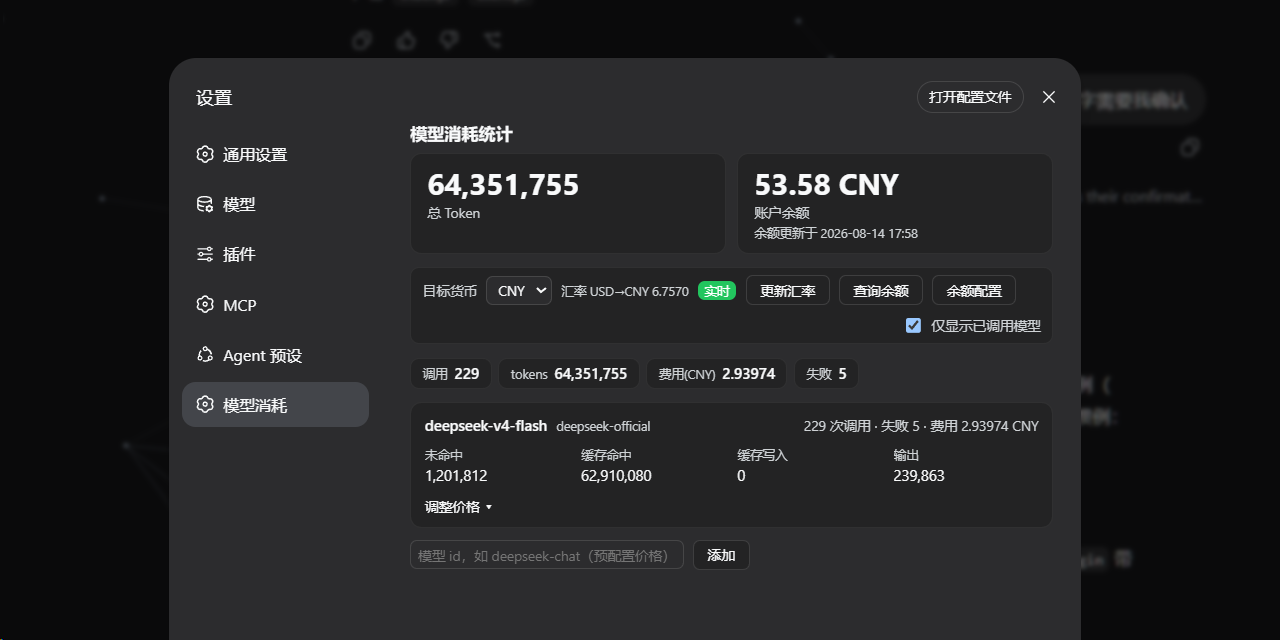Select the 模型消耗 tab
Viewport: 1280px width, 640px height.
click(275, 405)
